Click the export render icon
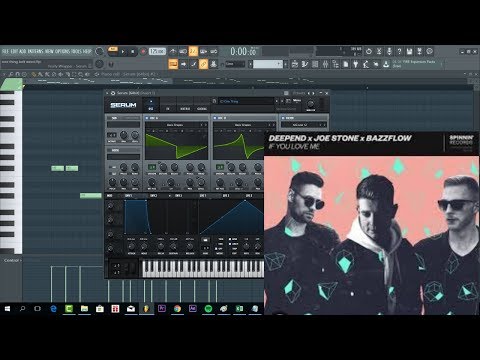 pyautogui.click(x=420, y=51)
